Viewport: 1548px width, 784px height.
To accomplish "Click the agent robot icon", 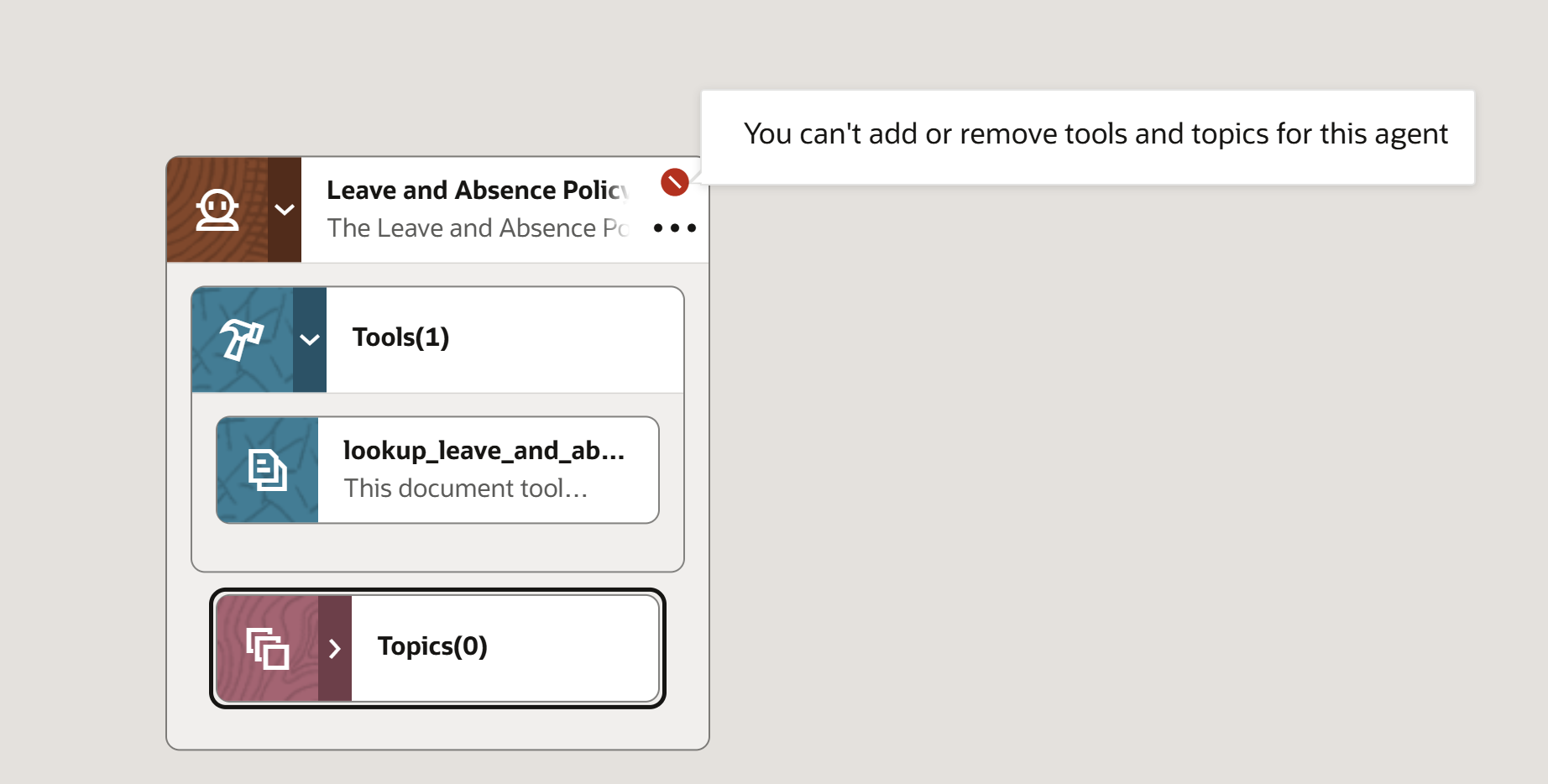I will (217, 210).
